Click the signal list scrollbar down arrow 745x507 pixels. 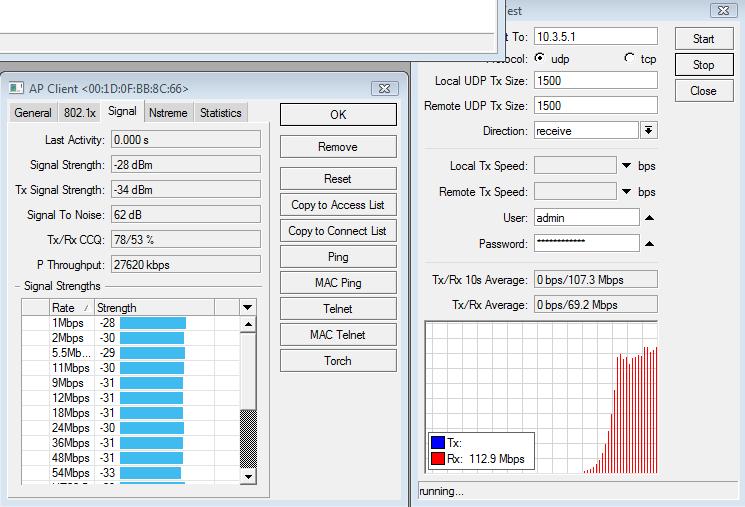[x=249, y=477]
